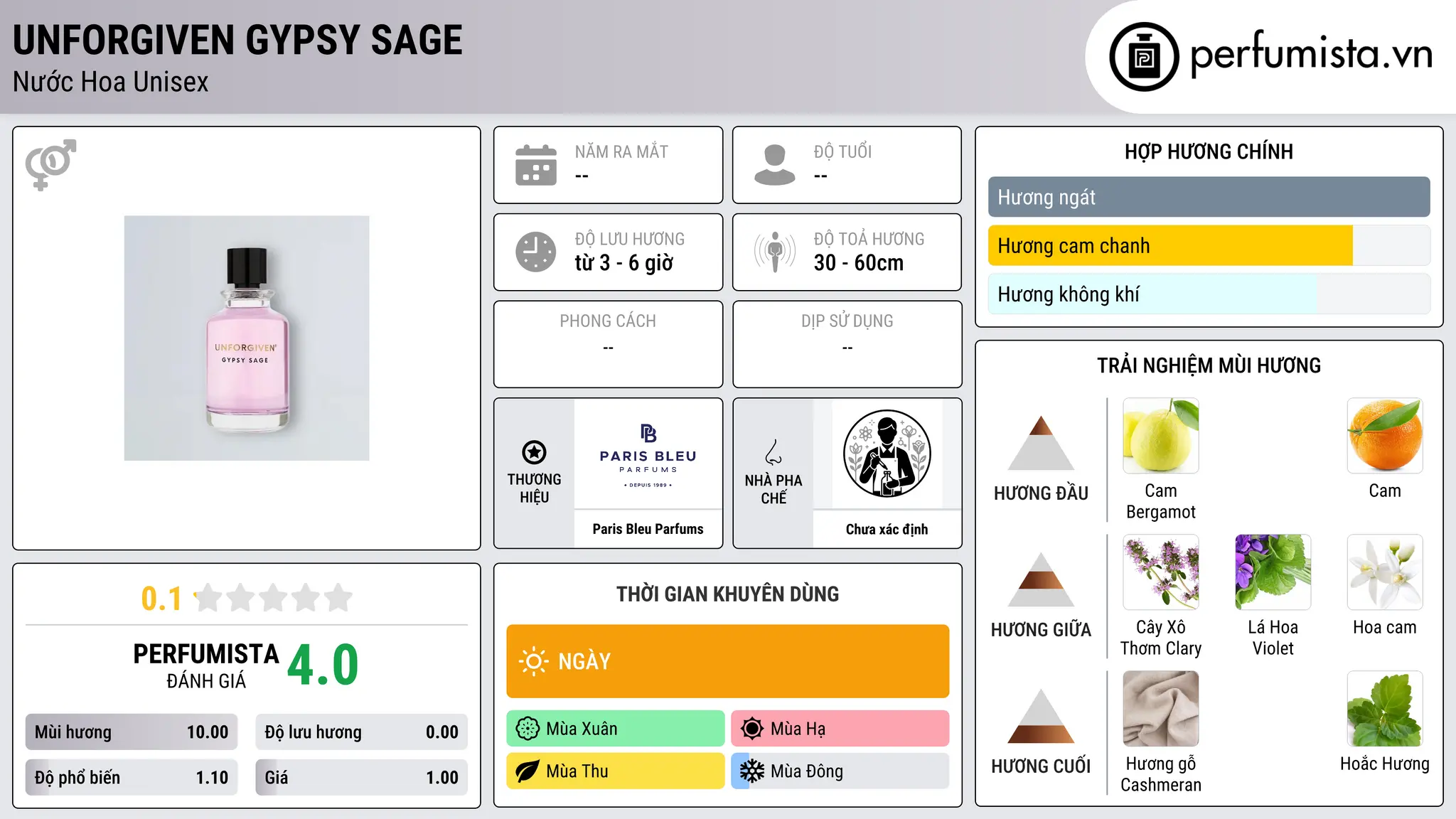Viewport: 1456px width, 819px height.
Task: Select the Mùa Đông season bar
Action: pos(840,771)
